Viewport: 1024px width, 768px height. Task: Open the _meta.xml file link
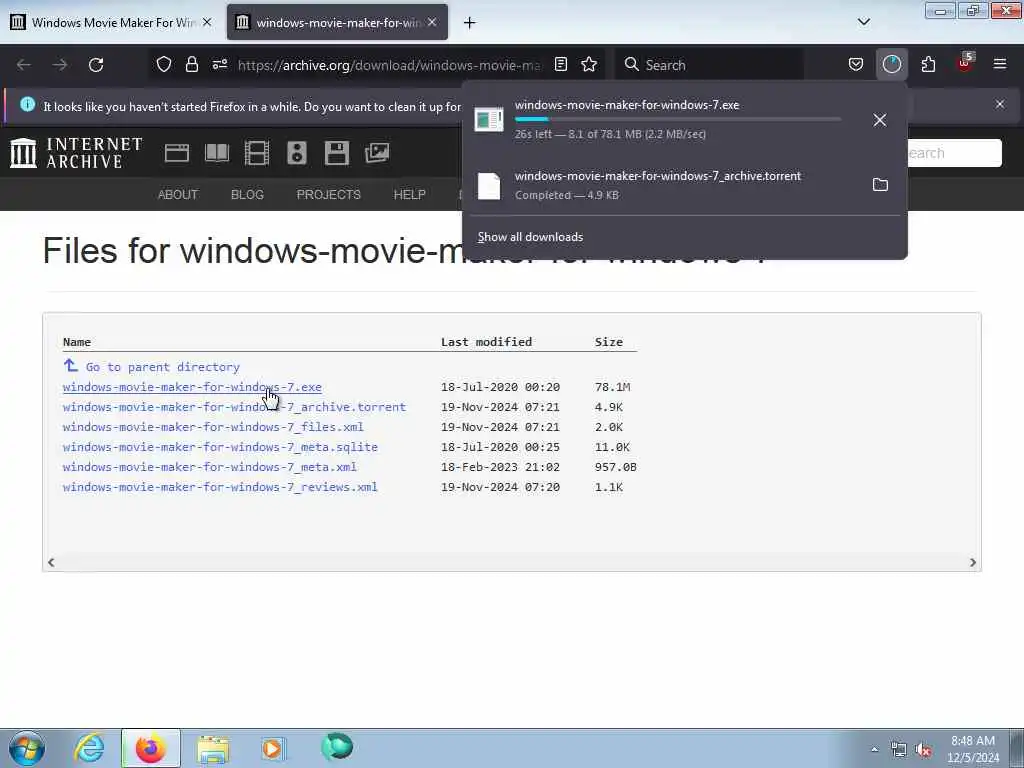210,467
